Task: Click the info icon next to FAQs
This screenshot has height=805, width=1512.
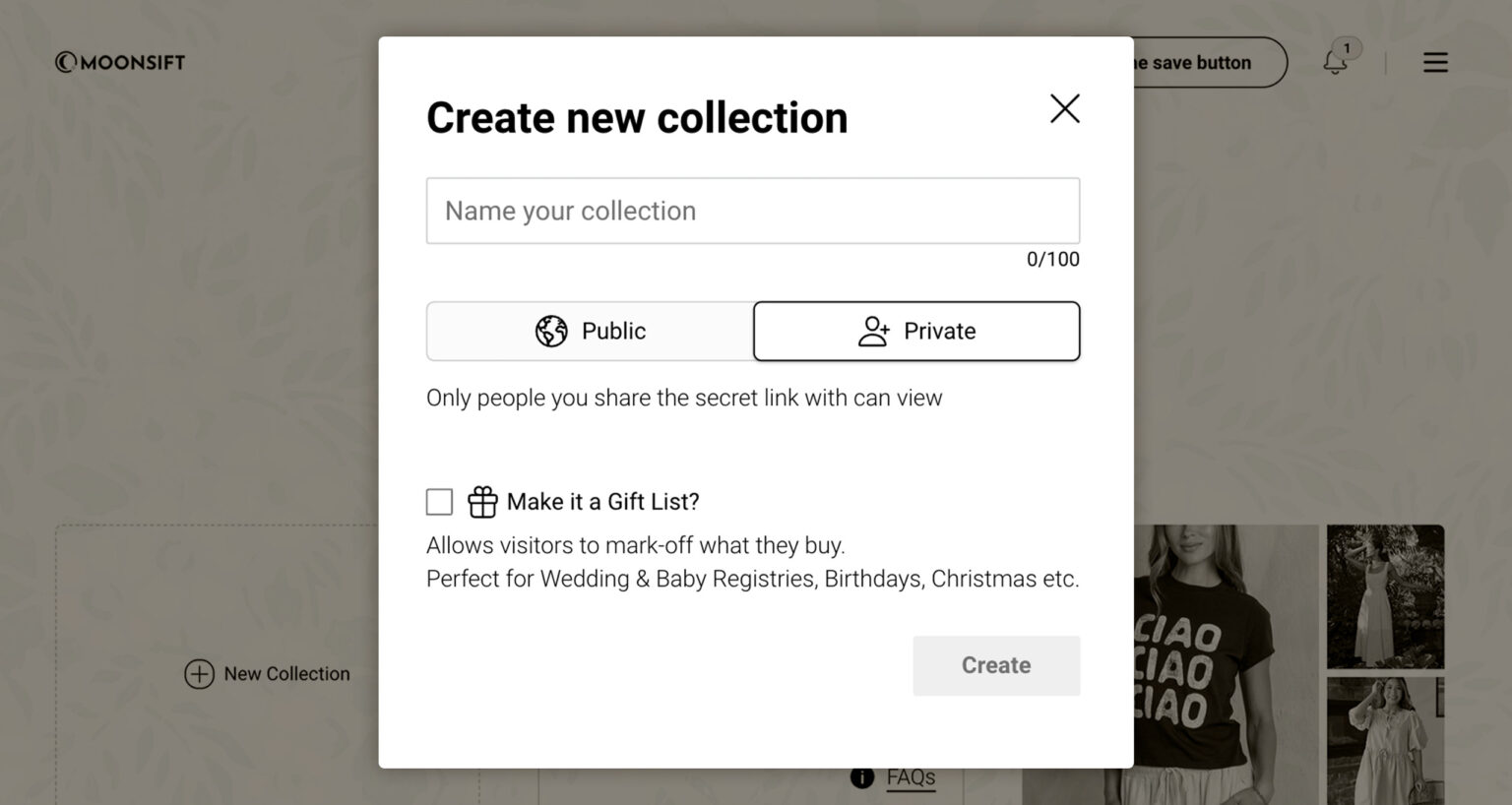Action: 861,777
